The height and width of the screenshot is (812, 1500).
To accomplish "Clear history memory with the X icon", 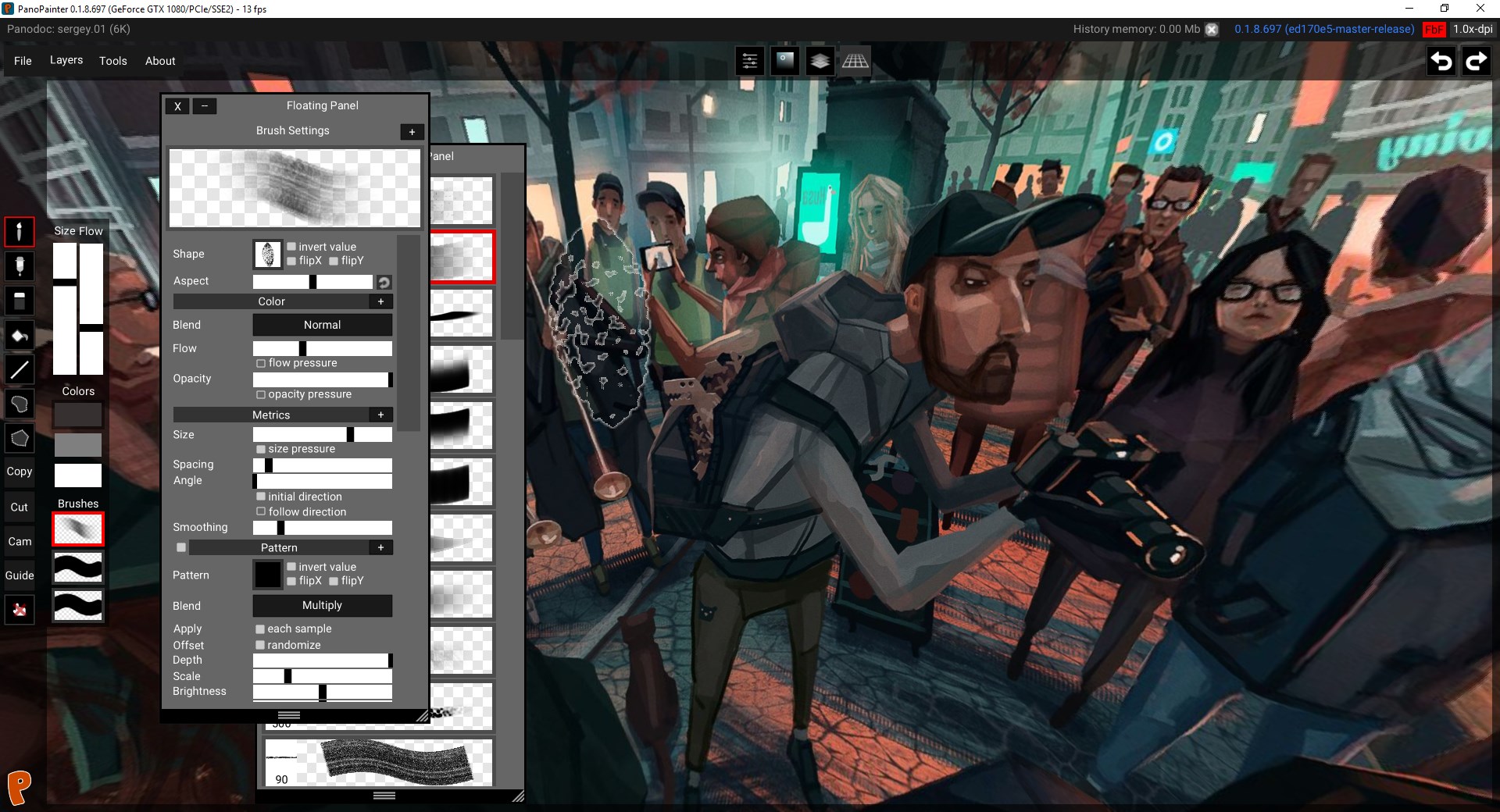I will (x=1212, y=29).
